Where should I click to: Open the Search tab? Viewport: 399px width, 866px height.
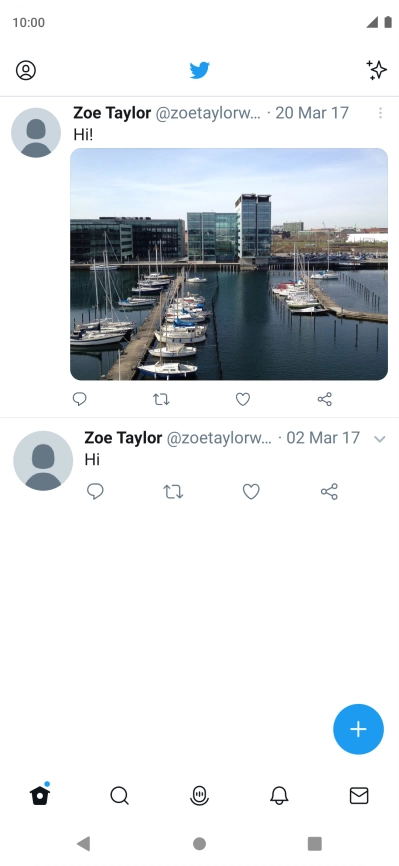(119, 796)
